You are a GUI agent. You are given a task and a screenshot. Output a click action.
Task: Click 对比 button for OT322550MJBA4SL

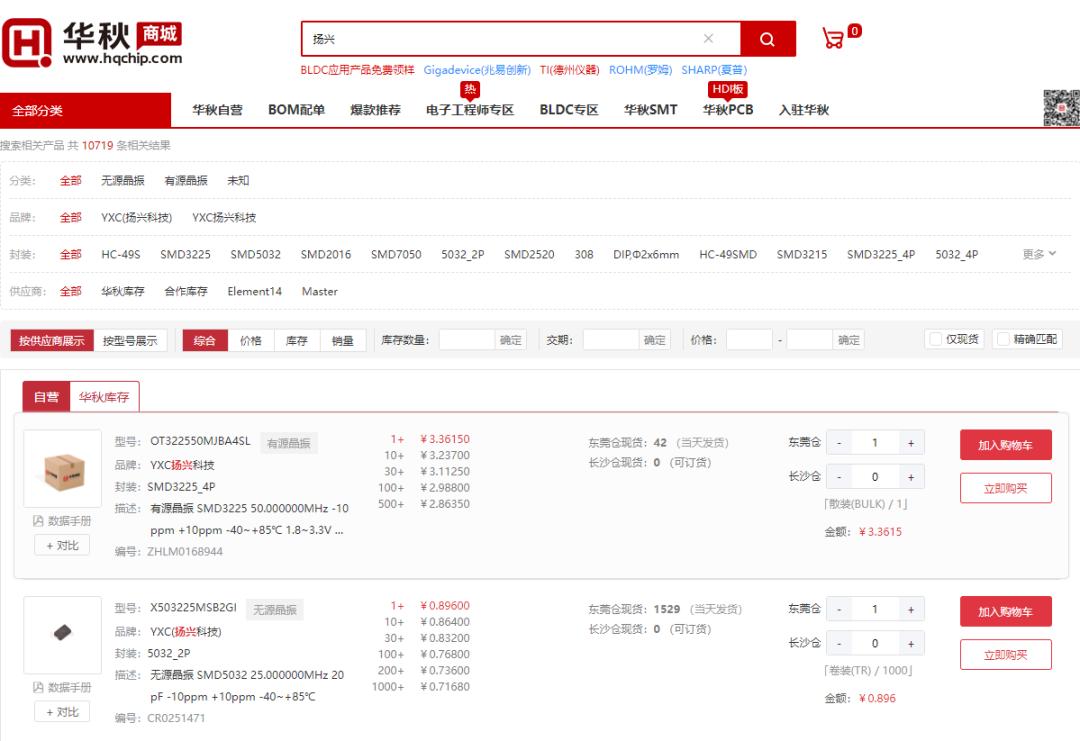pos(62,545)
